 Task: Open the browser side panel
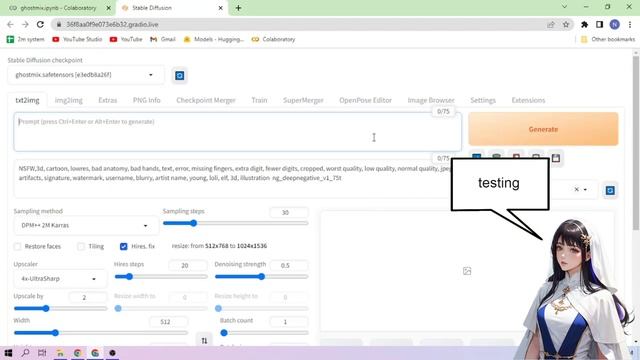599,24
